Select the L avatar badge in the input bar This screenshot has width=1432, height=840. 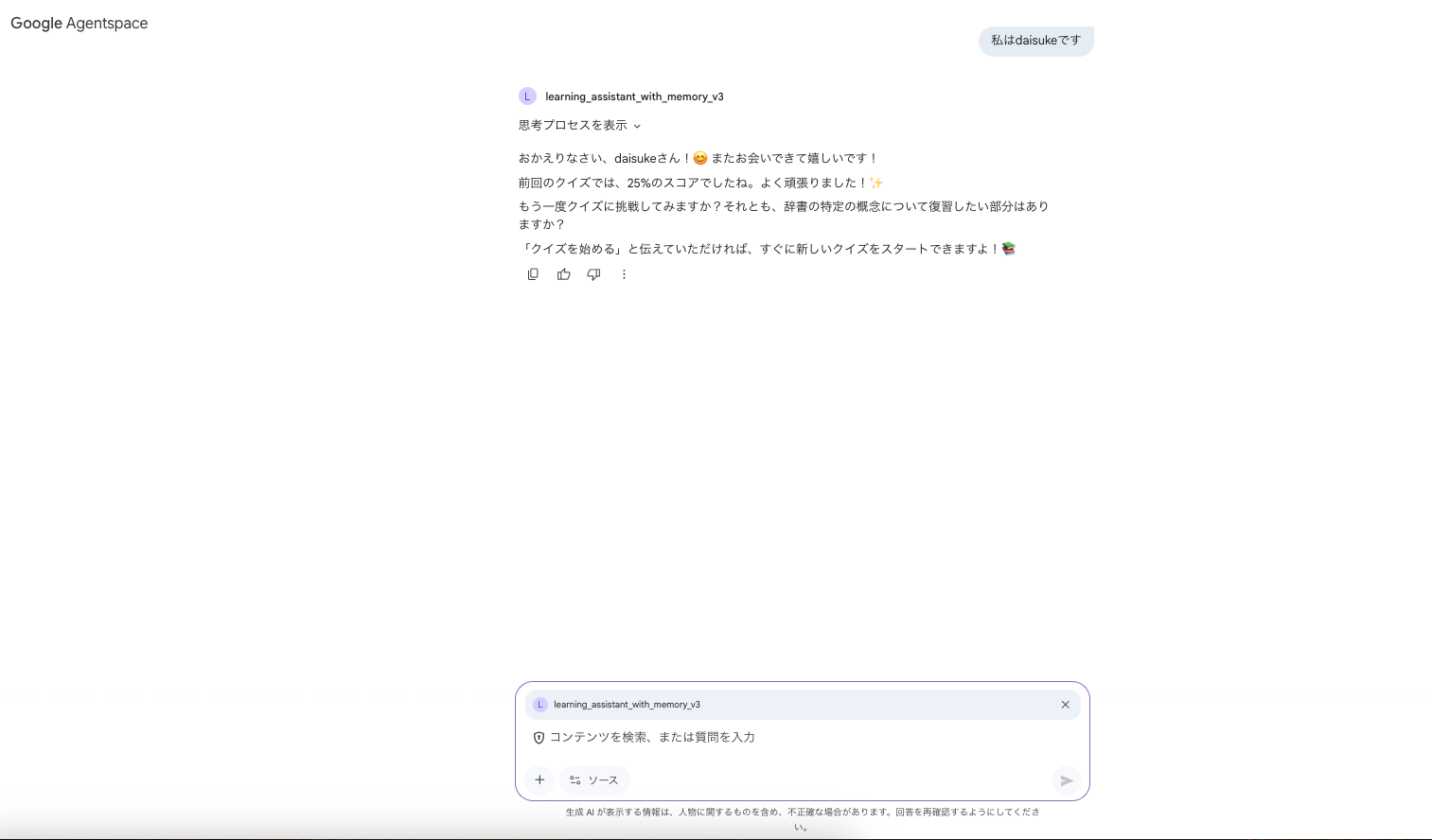pyautogui.click(x=540, y=704)
